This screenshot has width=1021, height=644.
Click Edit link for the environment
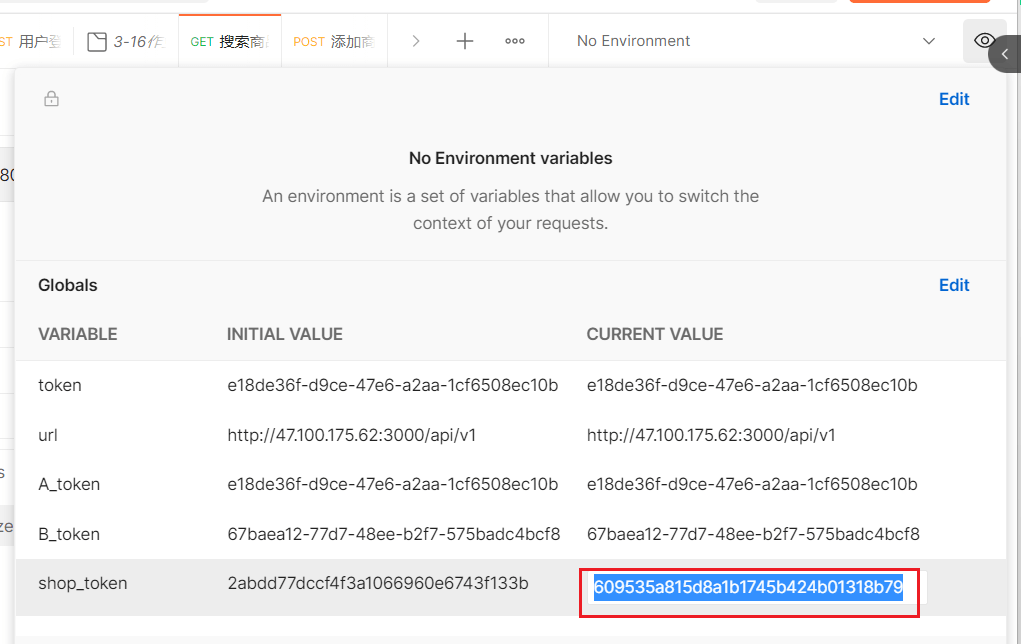click(x=954, y=99)
